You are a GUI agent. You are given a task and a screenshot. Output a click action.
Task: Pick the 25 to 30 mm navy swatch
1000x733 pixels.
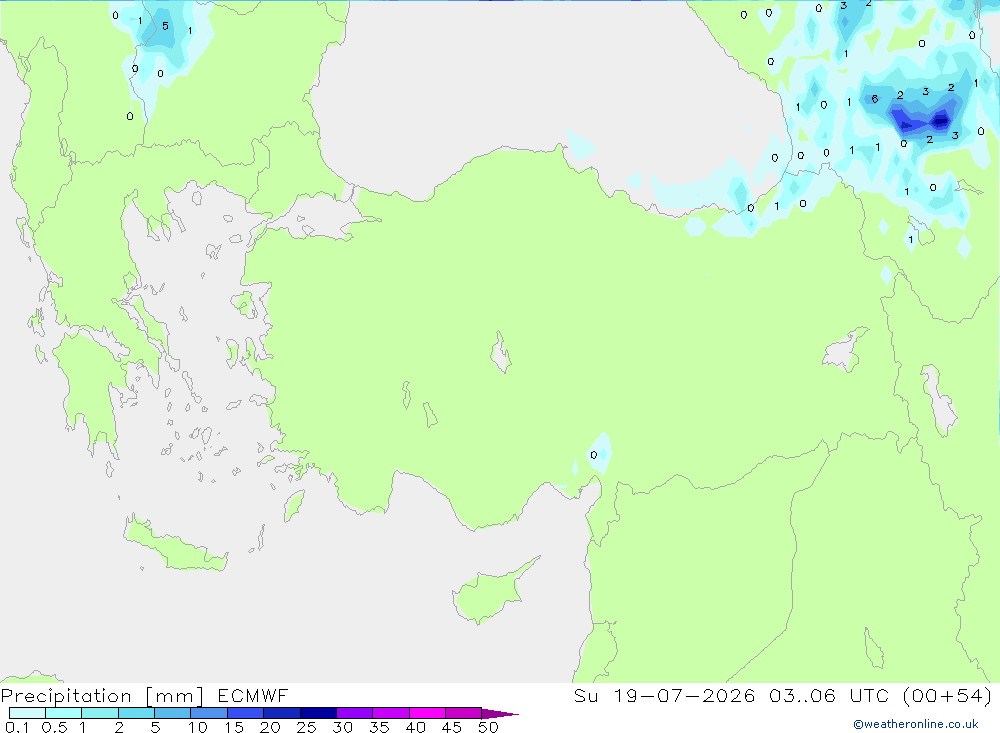[318, 713]
